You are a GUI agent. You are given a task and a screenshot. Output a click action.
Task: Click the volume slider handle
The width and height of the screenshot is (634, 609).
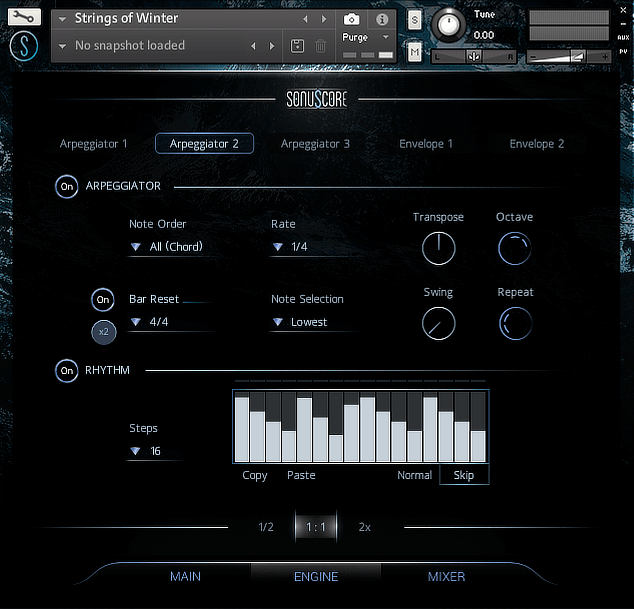pos(578,56)
